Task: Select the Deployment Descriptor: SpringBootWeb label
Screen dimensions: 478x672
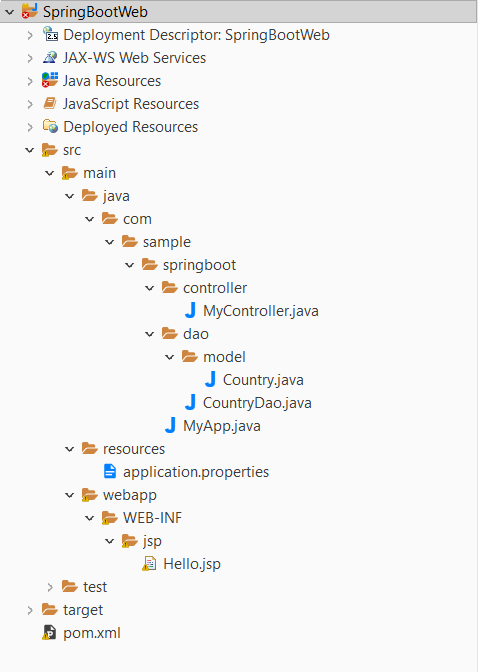Action: pos(196,35)
